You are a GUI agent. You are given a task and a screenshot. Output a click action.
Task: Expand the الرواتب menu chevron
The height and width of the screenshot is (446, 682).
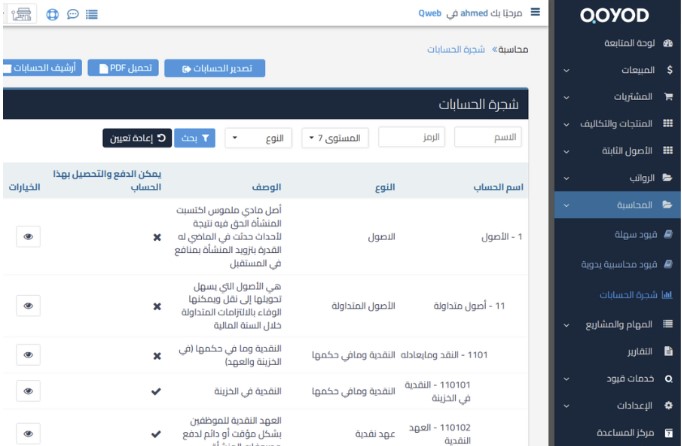[566, 178]
